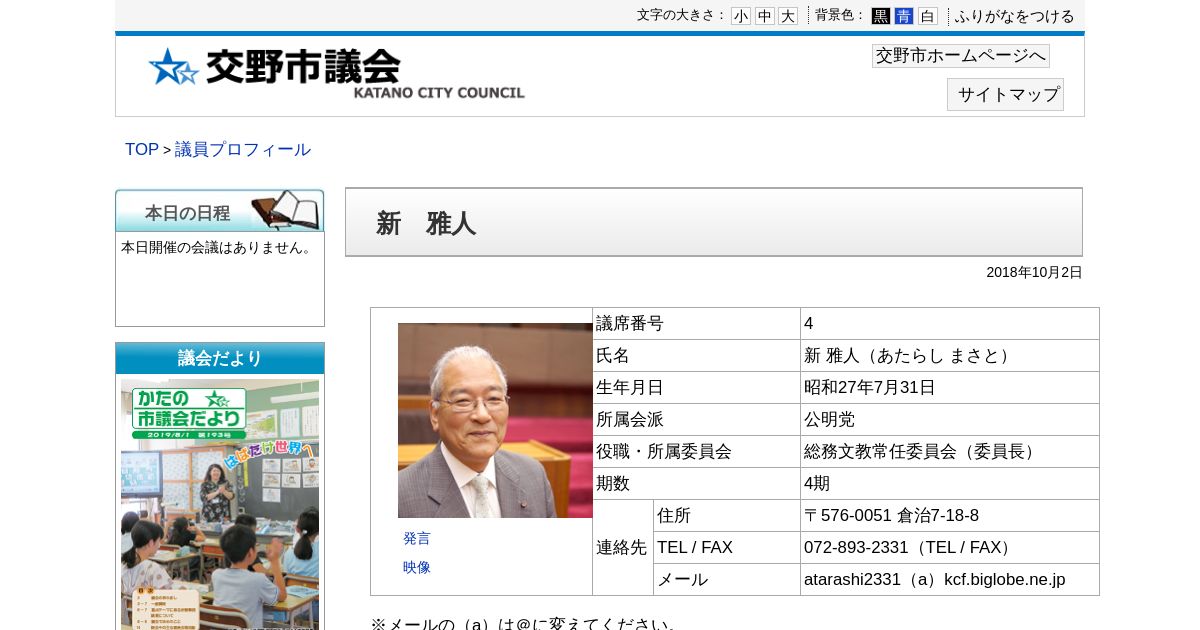Click the 役職・所属委員会 label cell
The image size is (1200, 630).
click(x=696, y=452)
